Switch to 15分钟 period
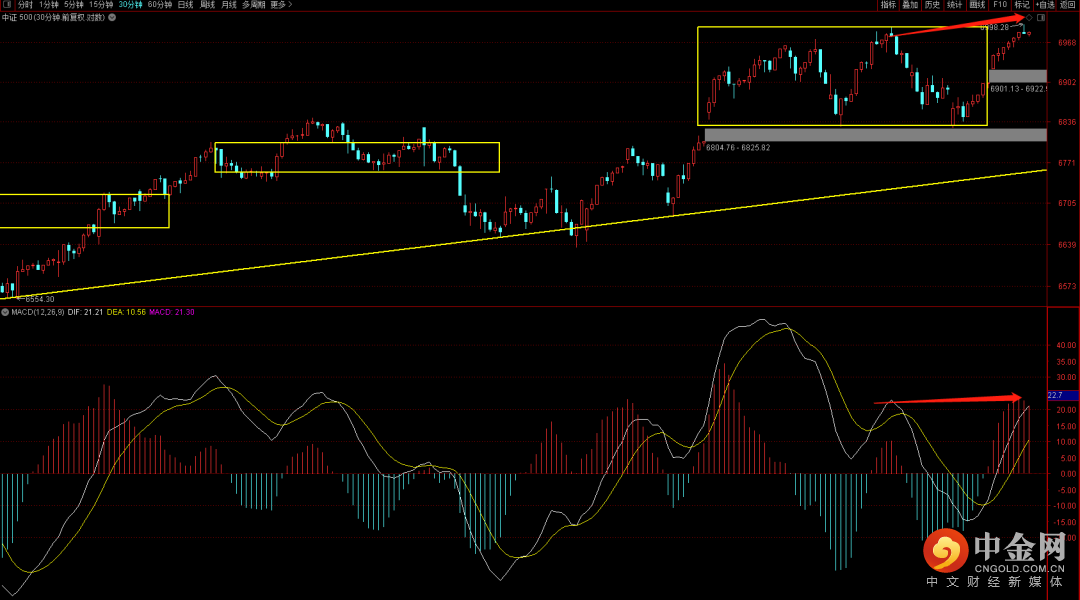 pos(102,5)
